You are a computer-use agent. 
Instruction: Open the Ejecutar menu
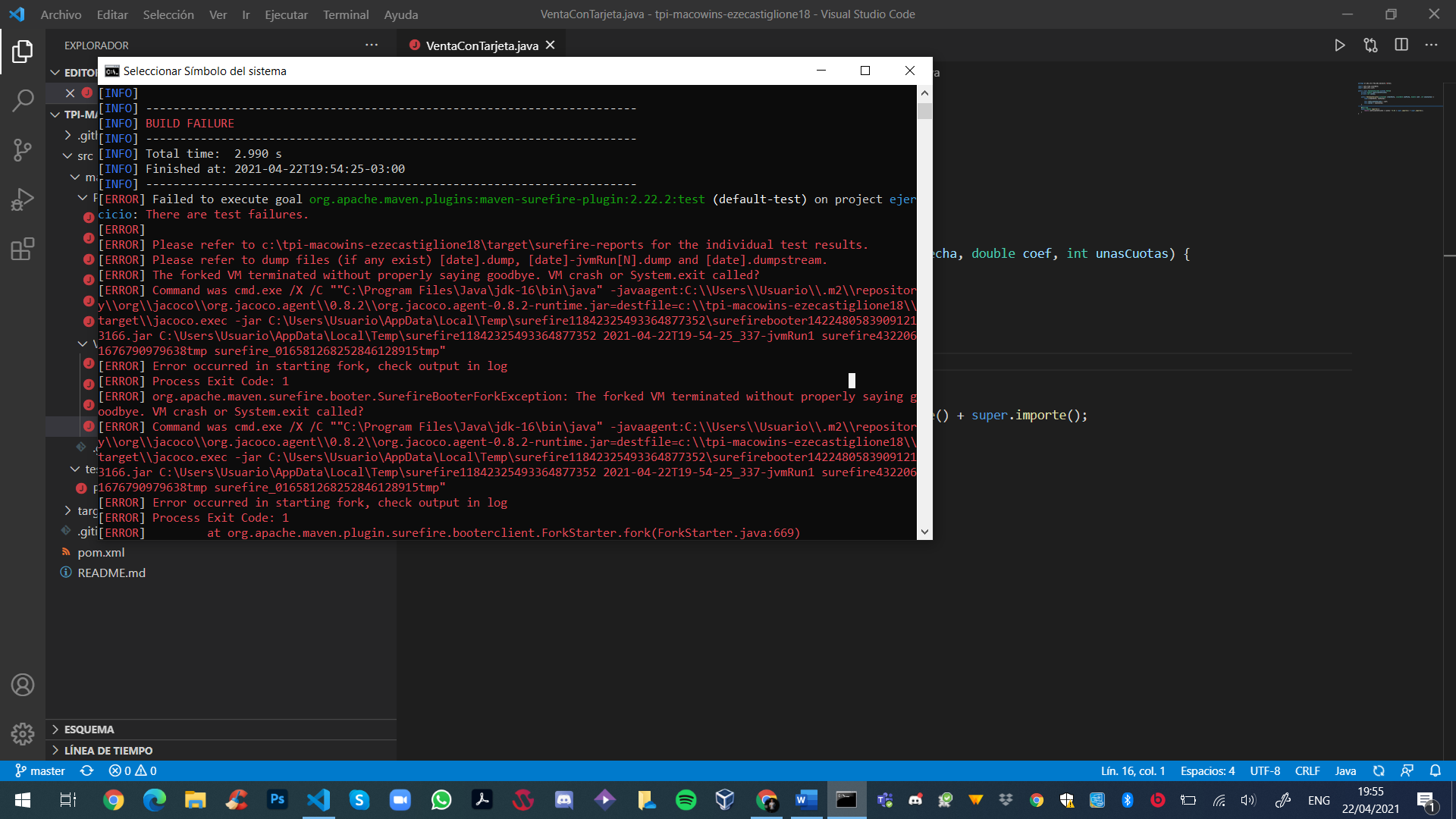tap(286, 14)
